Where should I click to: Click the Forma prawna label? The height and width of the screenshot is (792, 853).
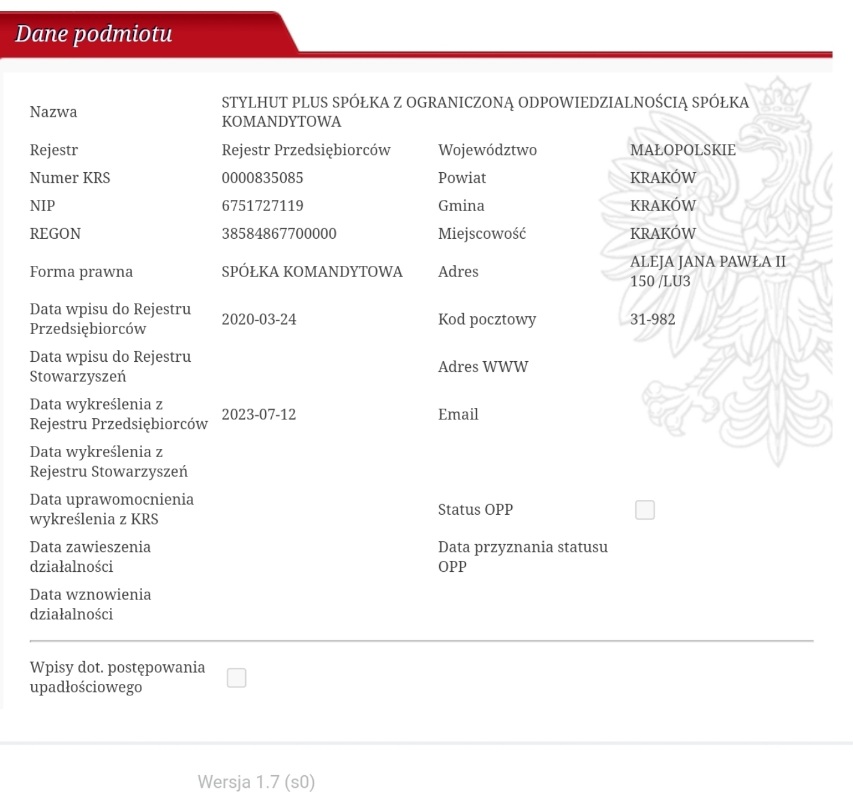[81, 271]
